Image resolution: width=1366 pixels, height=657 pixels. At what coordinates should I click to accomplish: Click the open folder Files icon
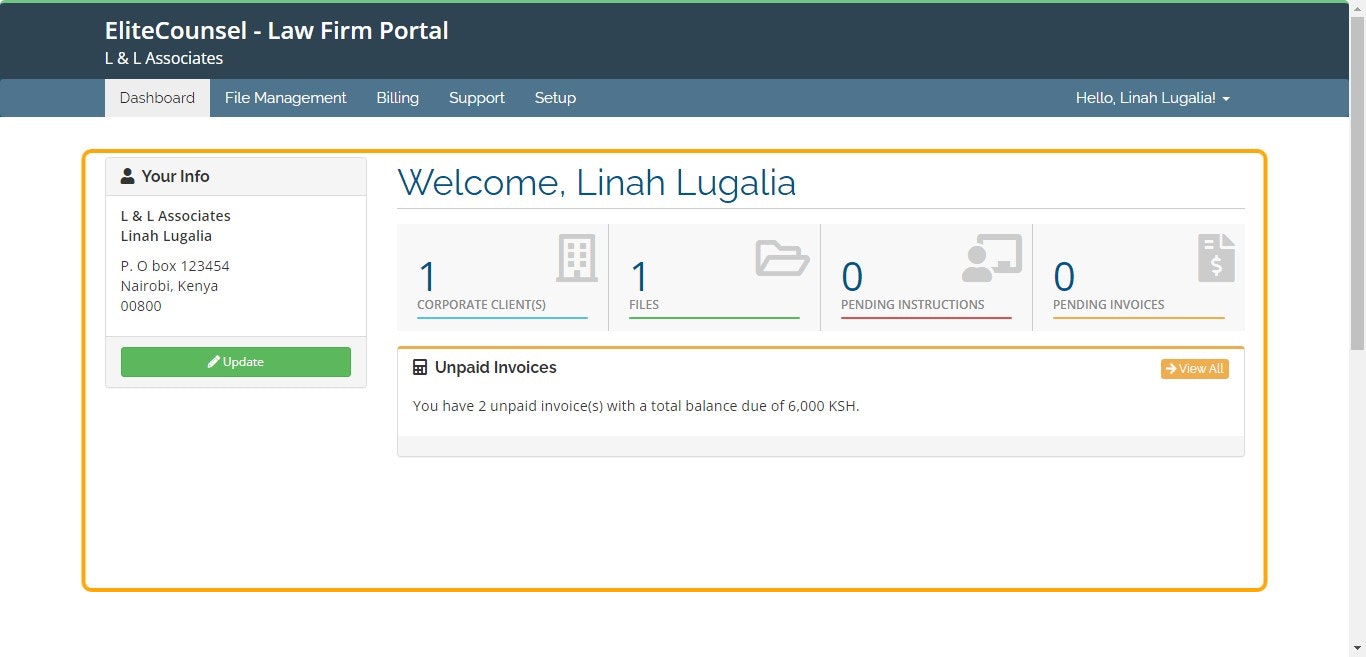pyautogui.click(x=782, y=258)
